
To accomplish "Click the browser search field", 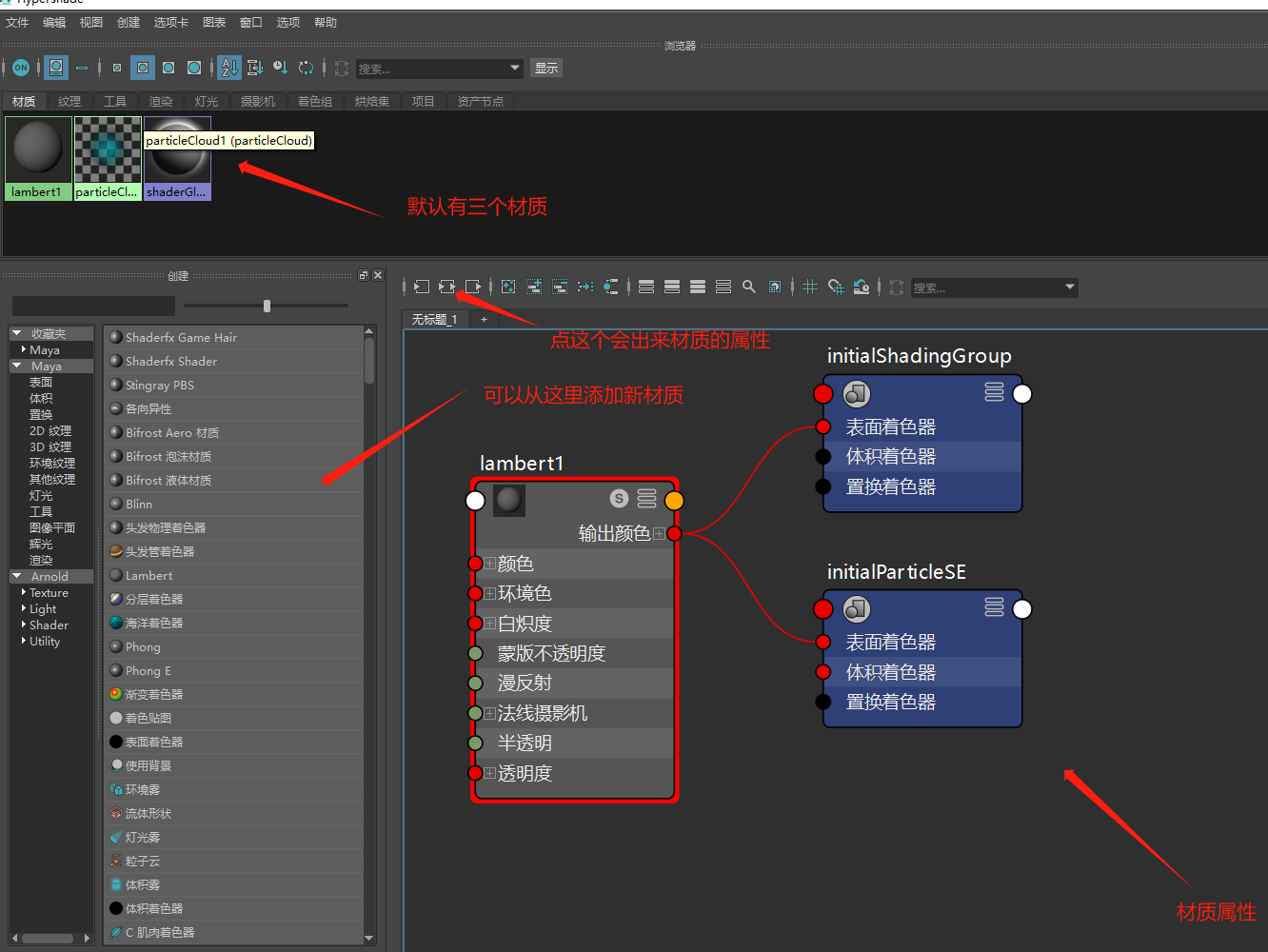I will [432, 69].
